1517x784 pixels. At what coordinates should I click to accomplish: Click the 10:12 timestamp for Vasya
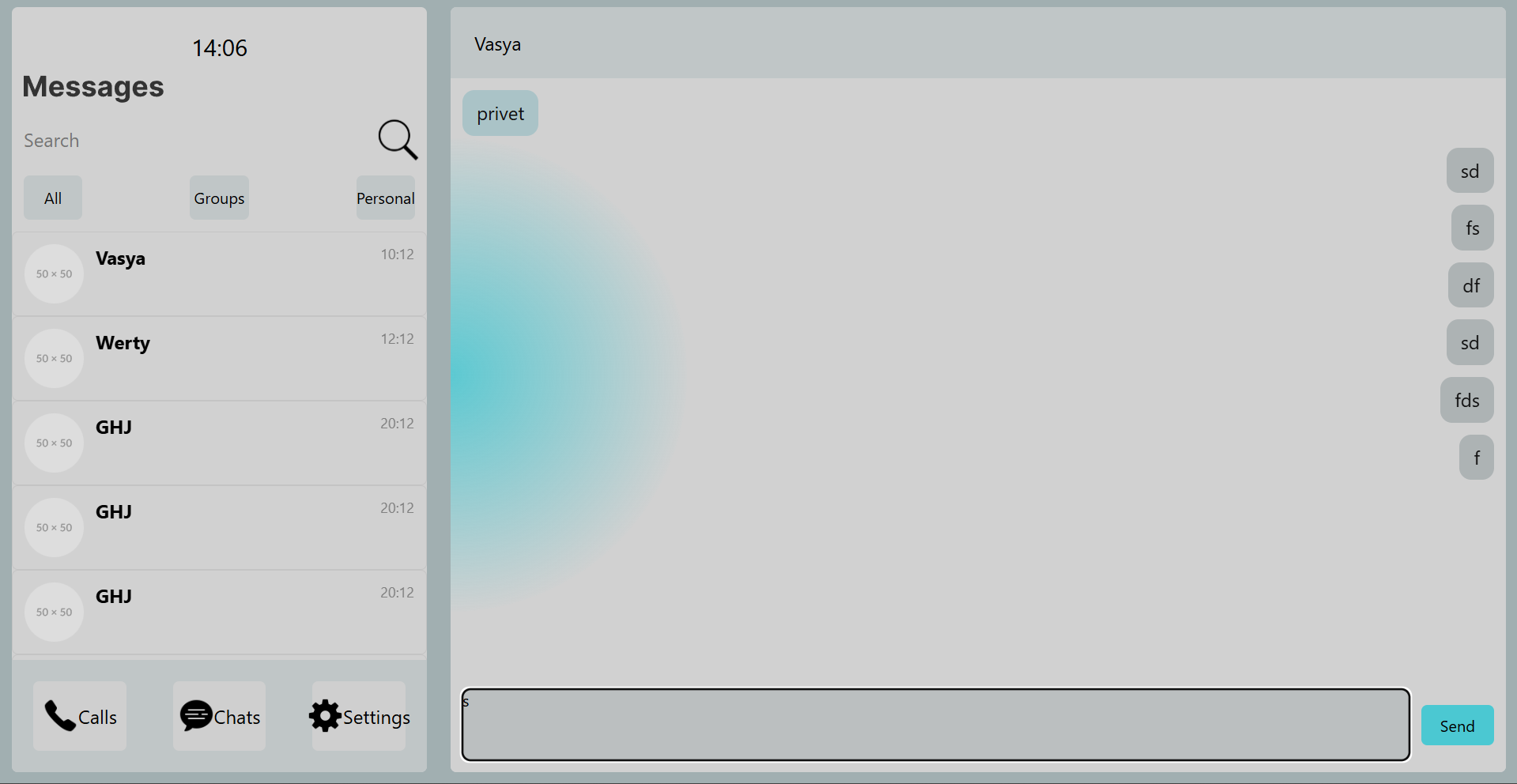(x=397, y=254)
